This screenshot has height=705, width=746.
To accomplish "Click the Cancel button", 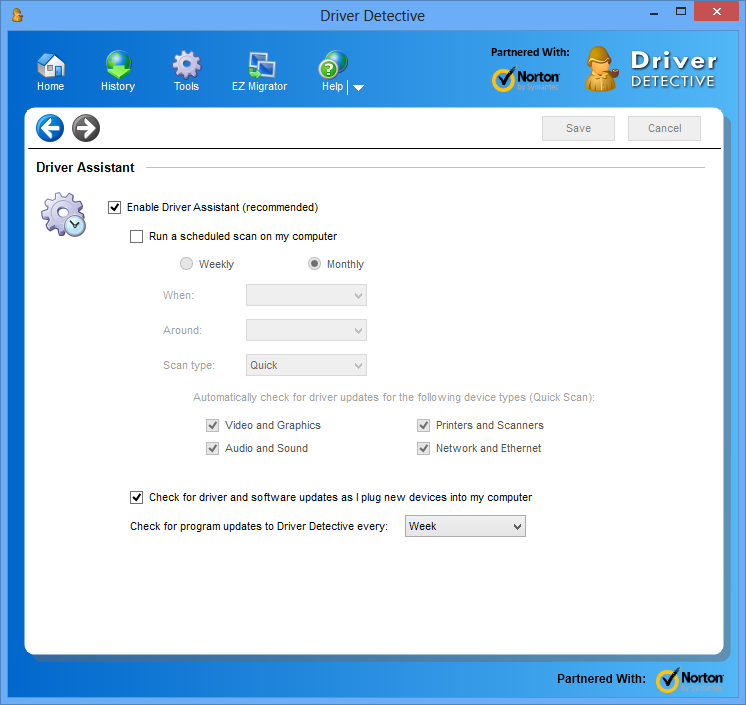I will coord(664,128).
